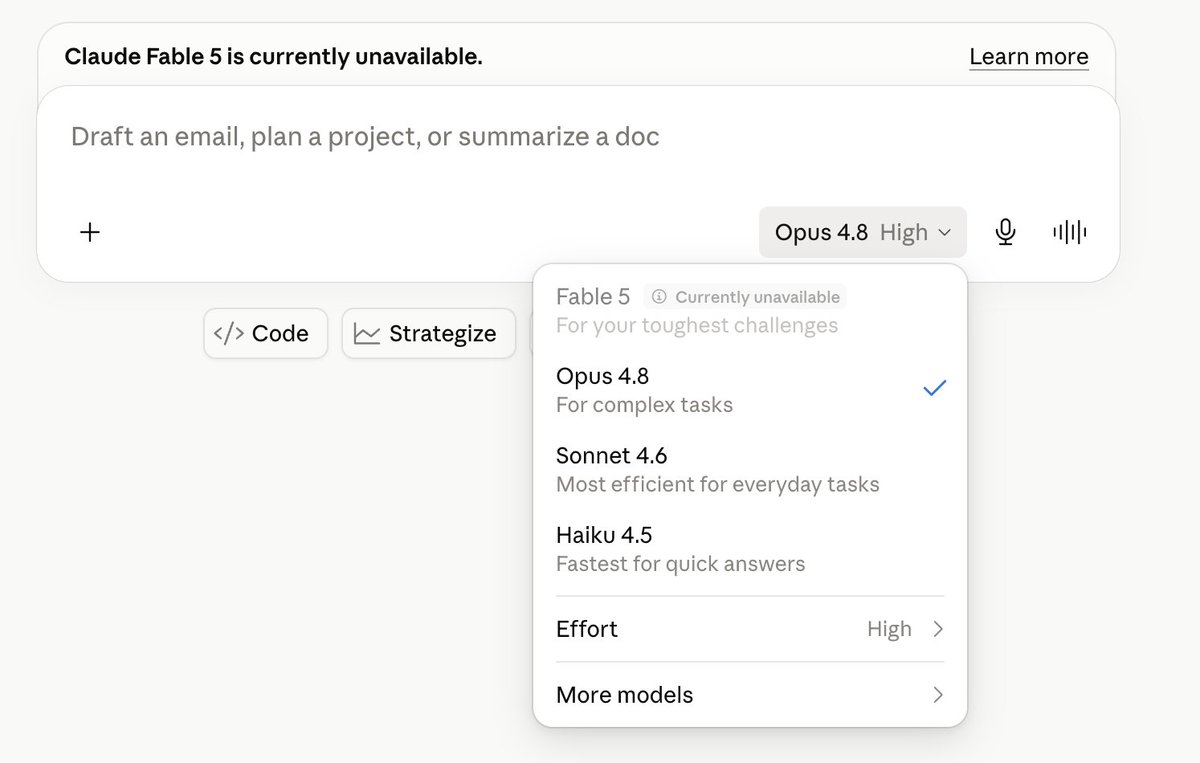Click the chevron arrow on More models row
Image resolution: width=1200 pixels, height=763 pixels.
(938, 694)
